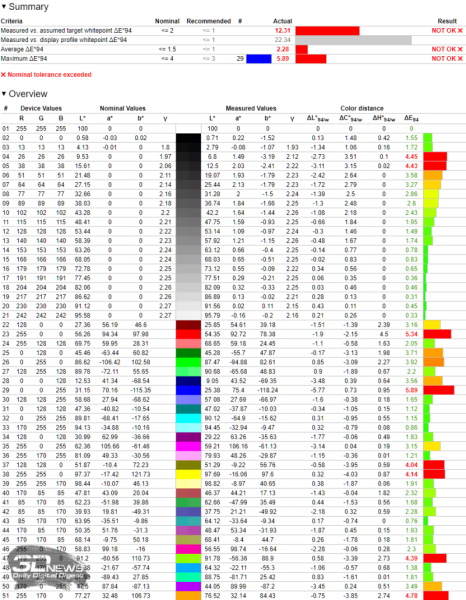Click the yellow swatch in row 38
The height and width of the screenshot is (600, 466).
tap(188, 474)
